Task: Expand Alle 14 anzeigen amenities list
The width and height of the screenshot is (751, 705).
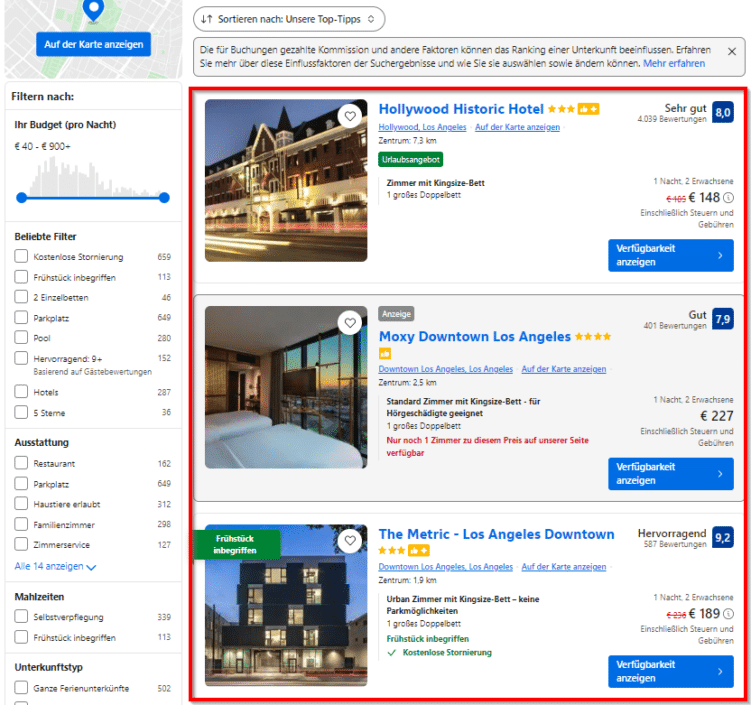Action: [55, 566]
